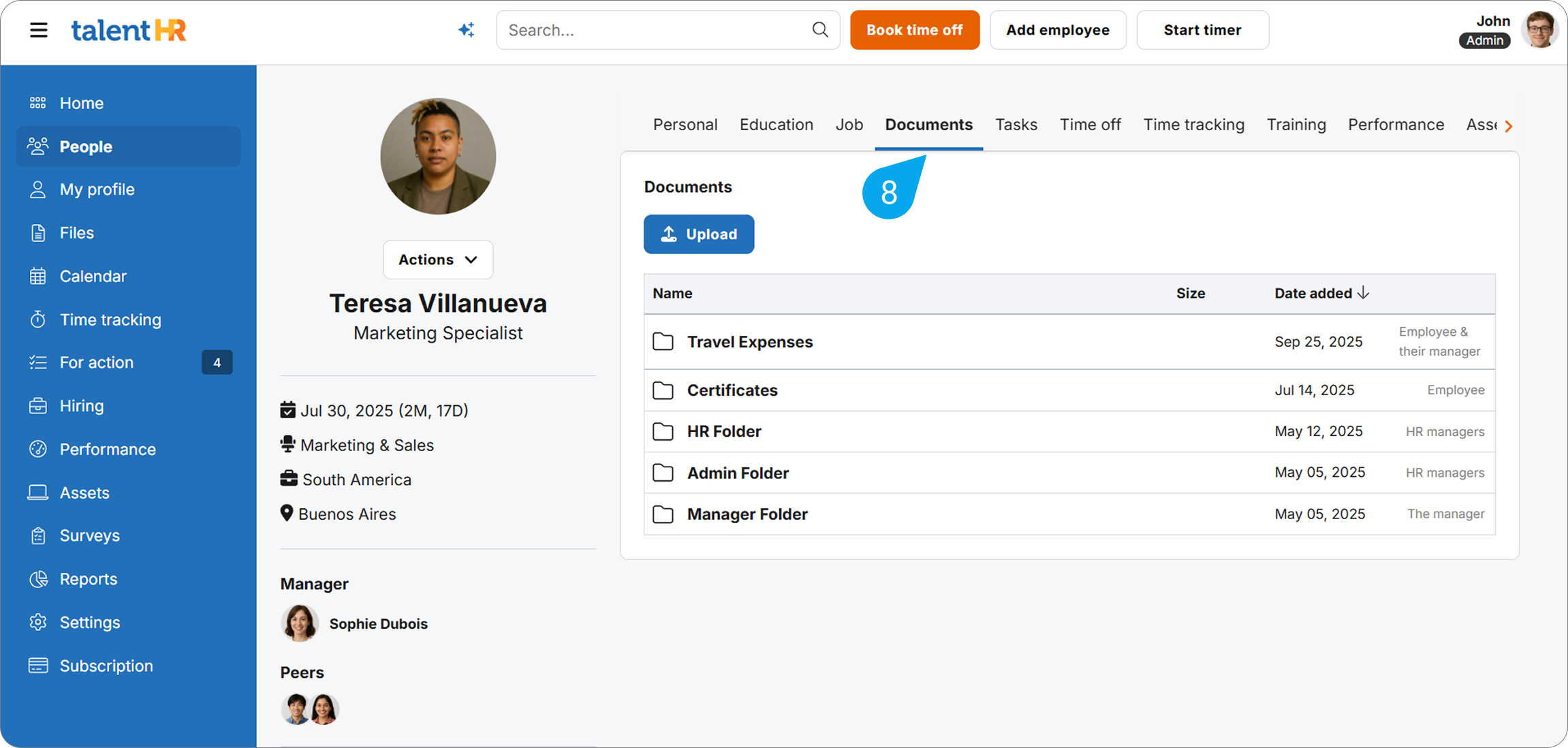Click Sophie Dubois manager link

[378, 624]
